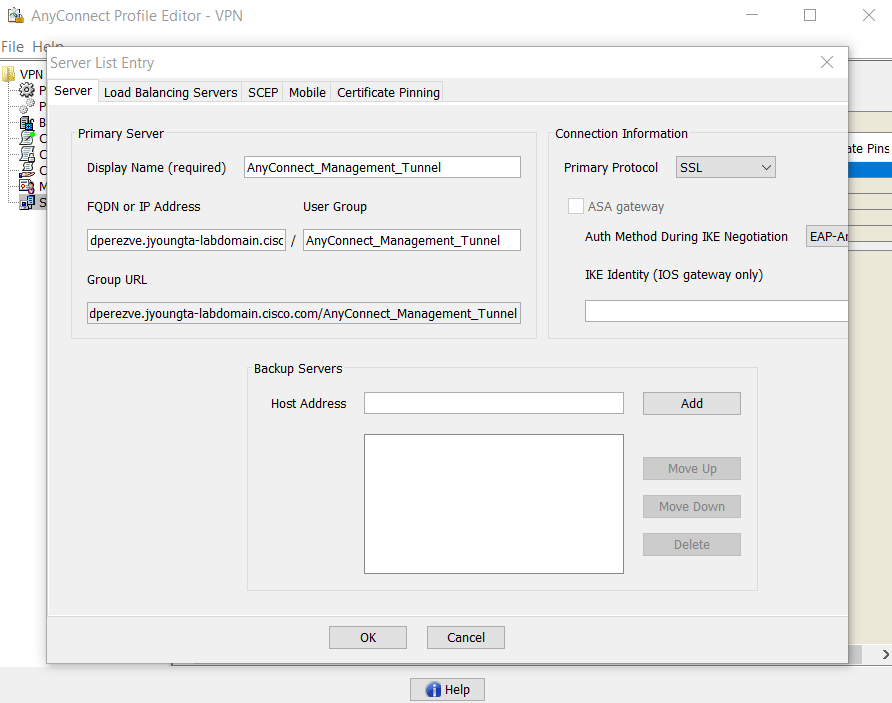Click the scroll right arrow in main window
The image size is (892, 703).
point(885,654)
